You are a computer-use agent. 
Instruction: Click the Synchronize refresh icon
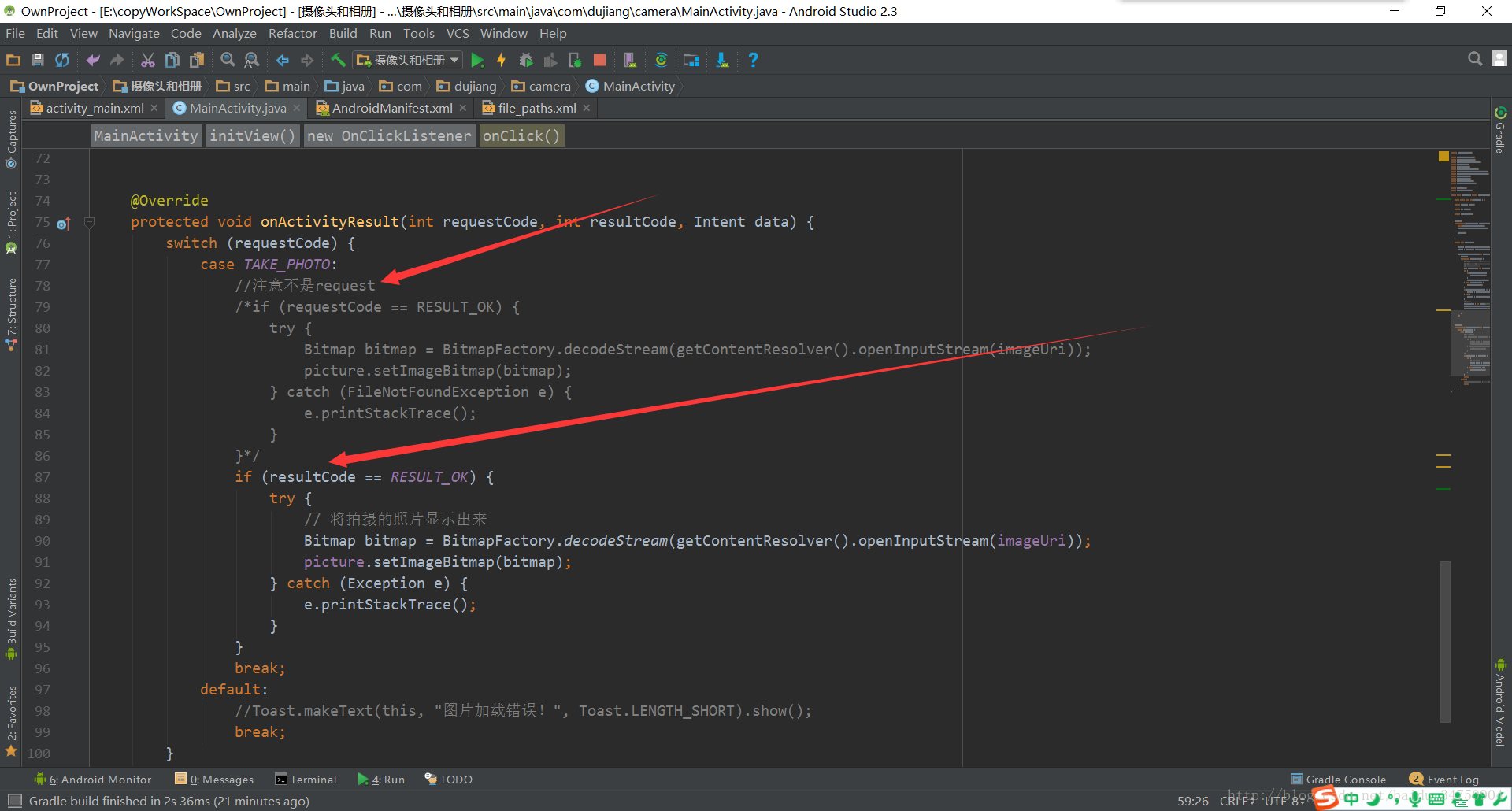click(62, 60)
